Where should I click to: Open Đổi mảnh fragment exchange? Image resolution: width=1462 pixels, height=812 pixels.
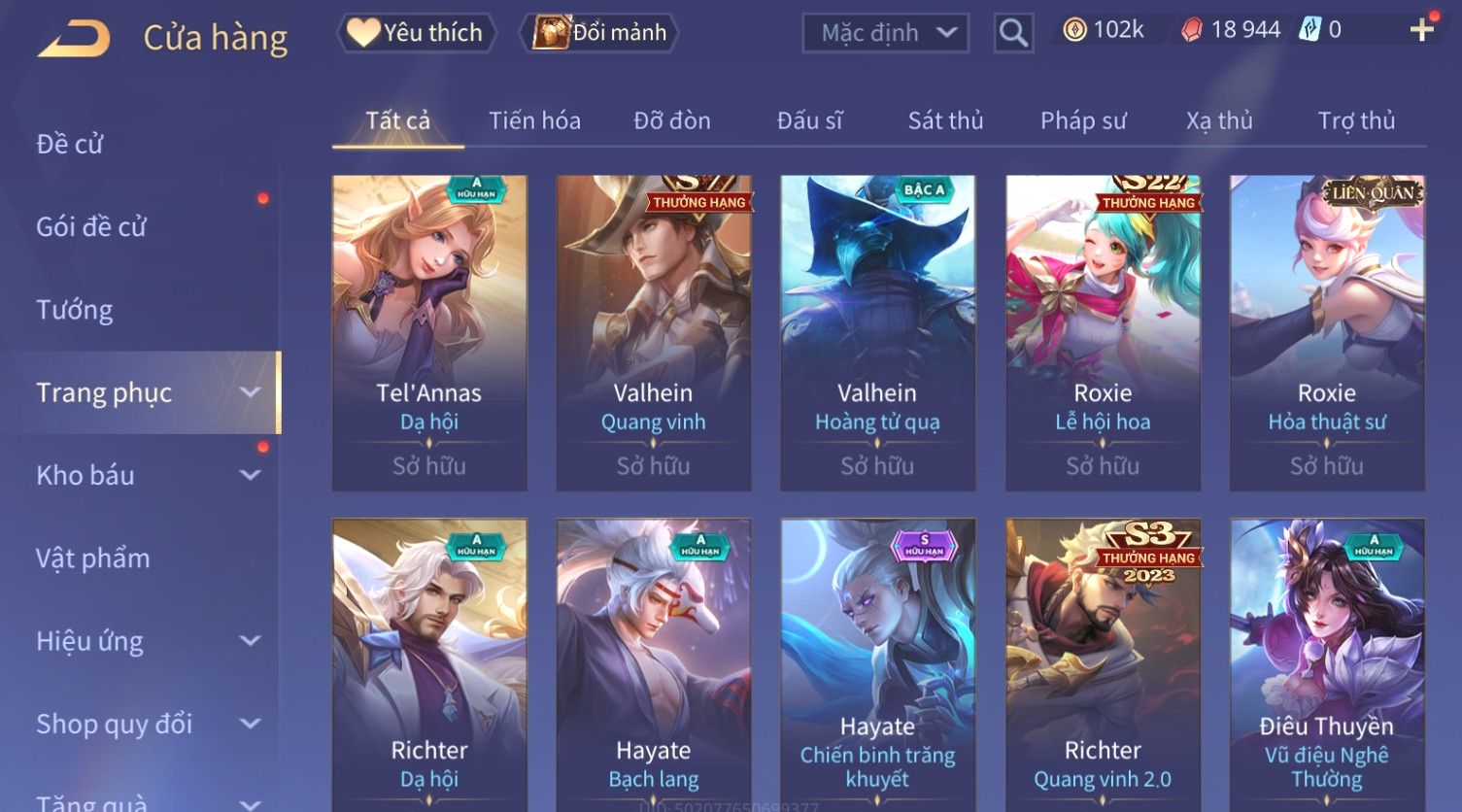[599, 33]
